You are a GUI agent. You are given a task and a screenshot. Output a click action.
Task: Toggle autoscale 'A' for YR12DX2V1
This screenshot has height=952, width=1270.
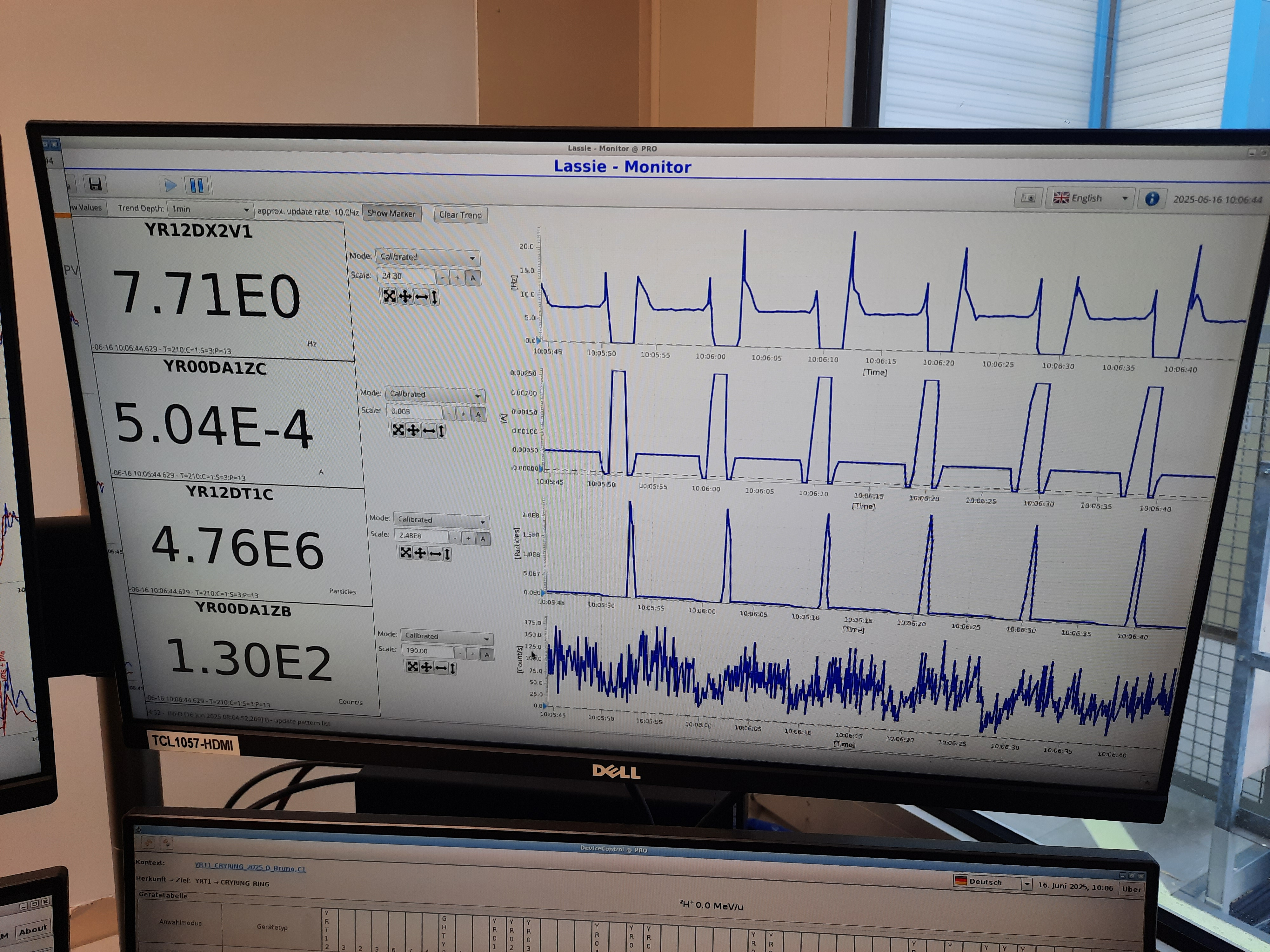(473, 278)
